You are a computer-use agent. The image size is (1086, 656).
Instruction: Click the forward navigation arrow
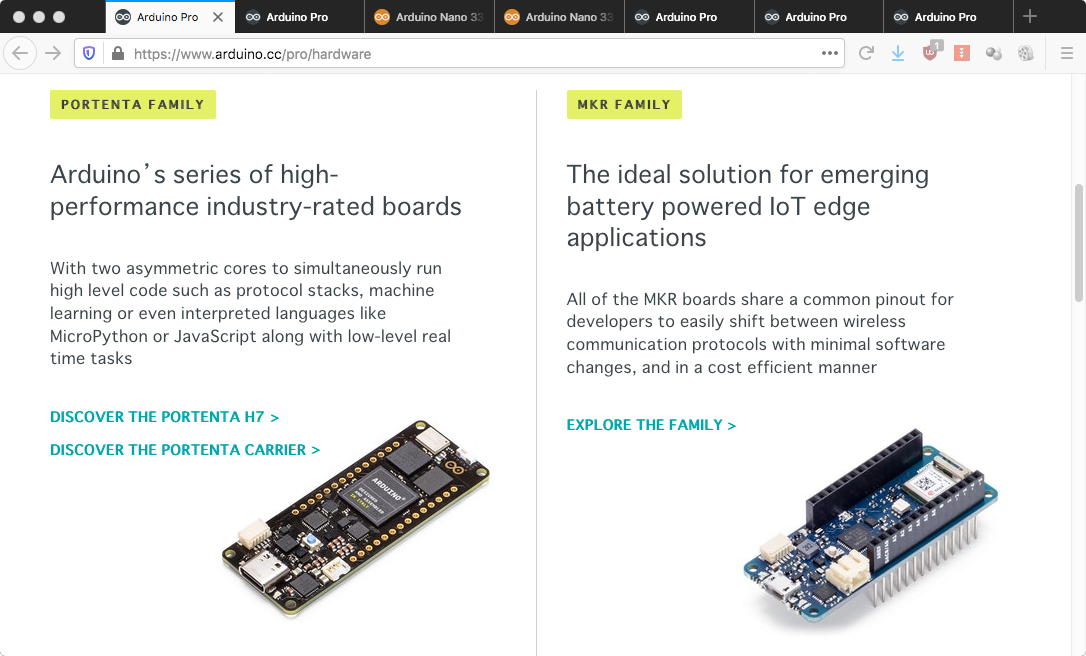coord(53,53)
